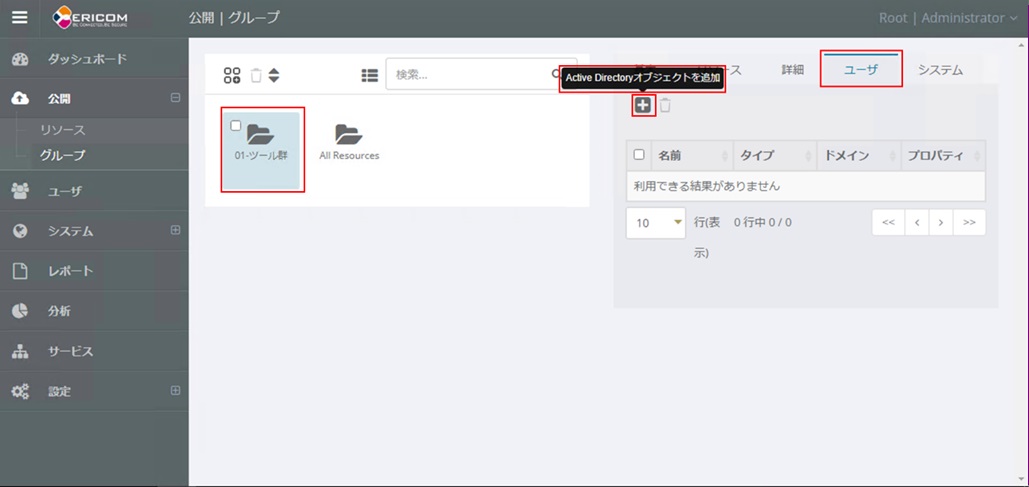This screenshot has width=1029, height=487.
Task: Switch to grid view icon
Action: coord(232,75)
